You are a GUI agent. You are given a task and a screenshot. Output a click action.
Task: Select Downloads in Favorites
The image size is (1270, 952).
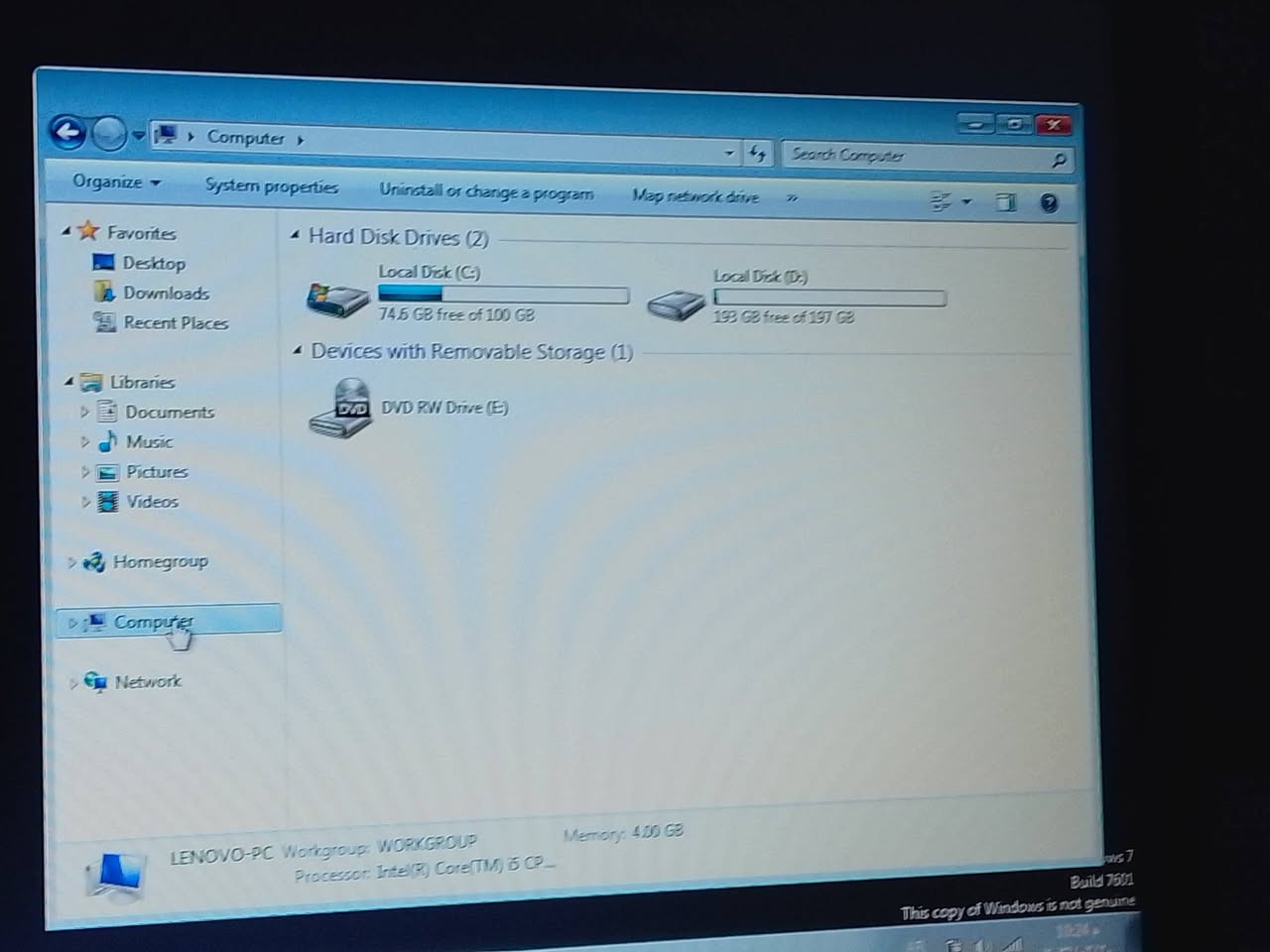[x=166, y=294]
